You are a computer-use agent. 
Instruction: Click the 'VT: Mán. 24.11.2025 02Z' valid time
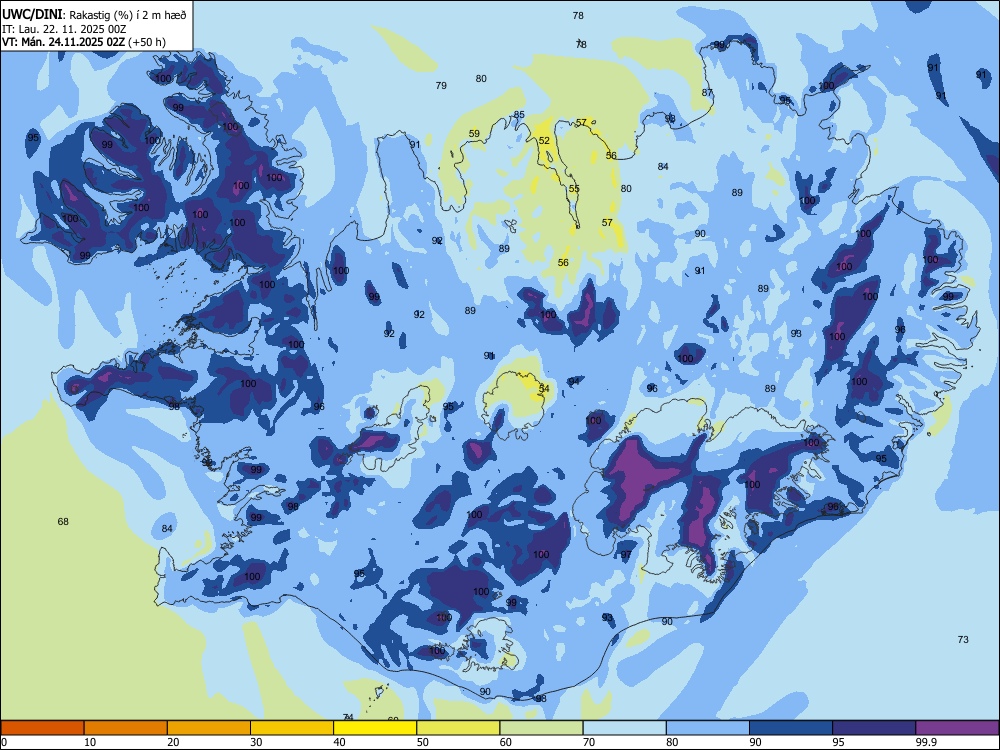(63, 42)
